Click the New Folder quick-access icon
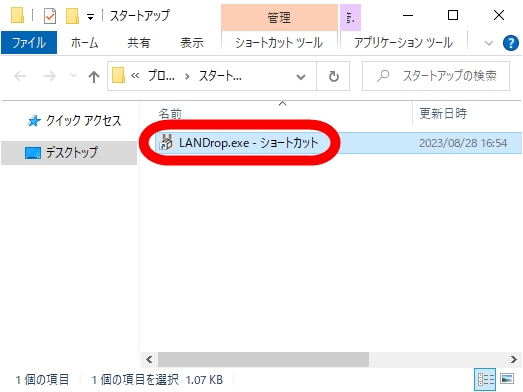The height and width of the screenshot is (392, 523). [x=72, y=16]
